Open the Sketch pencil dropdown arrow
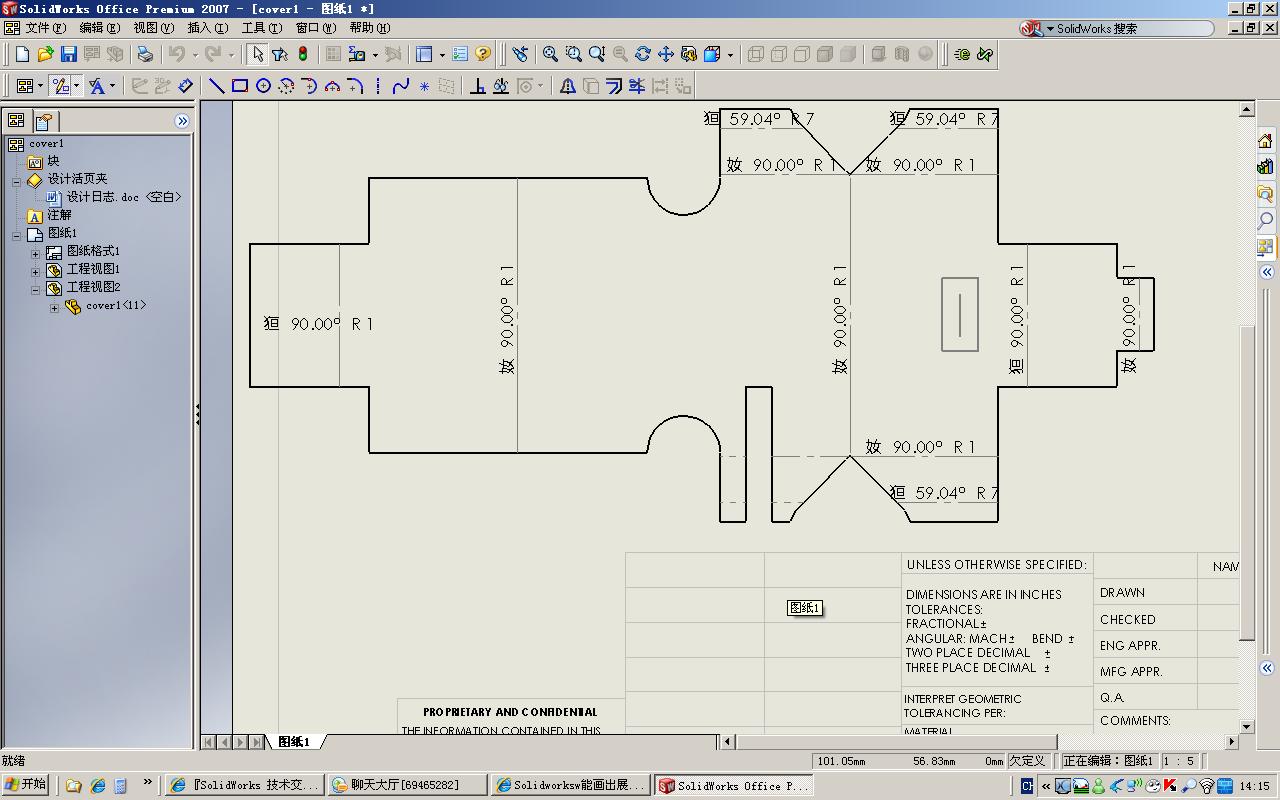The width and height of the screenshot is (1280, 800). click(x=76, y=87)
